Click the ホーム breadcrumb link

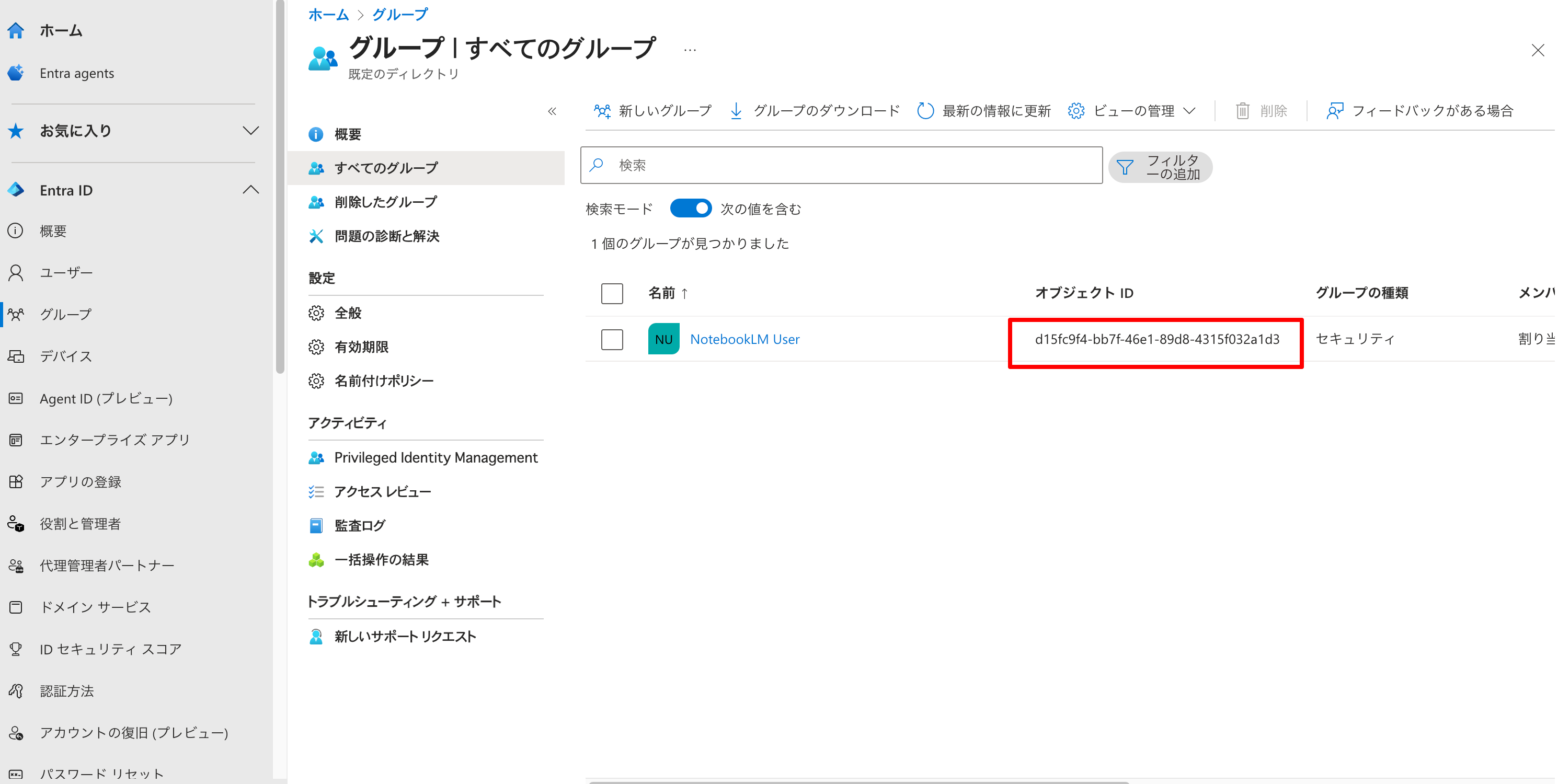click(328, 14)
